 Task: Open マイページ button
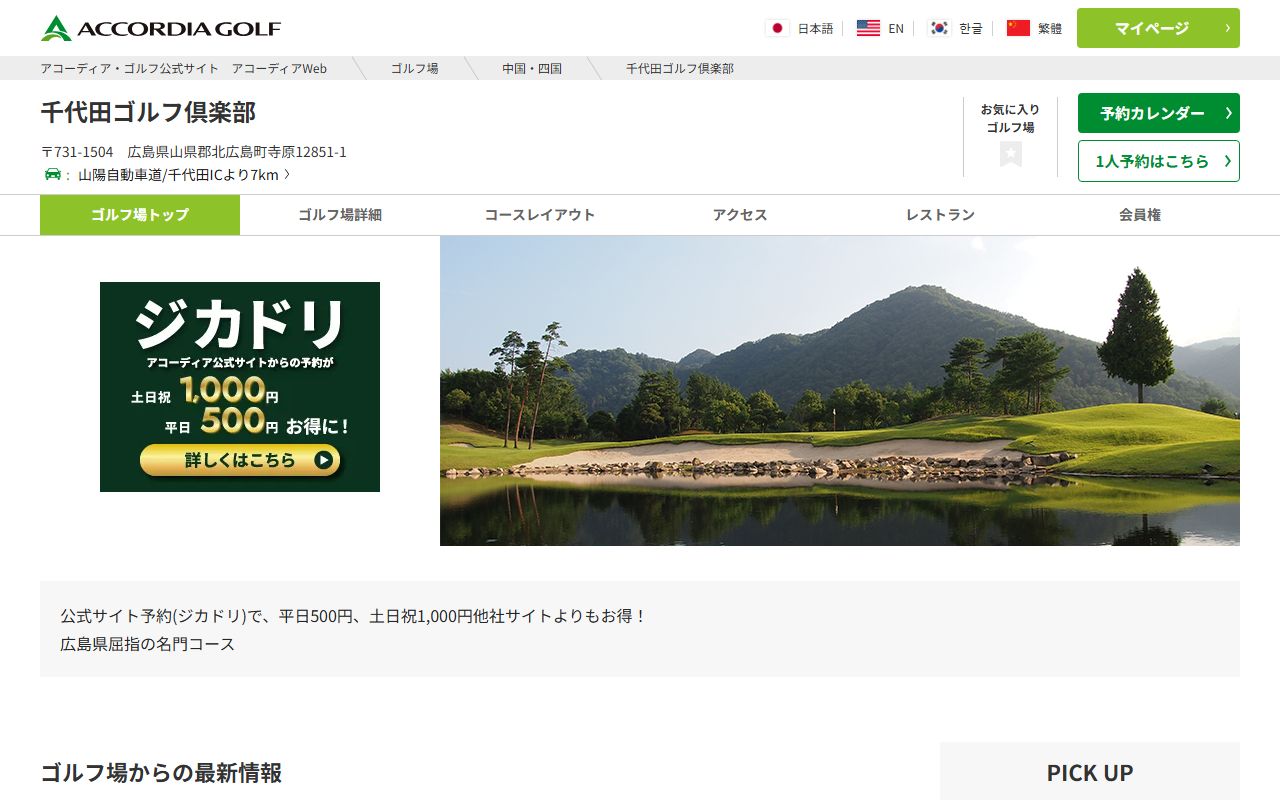point(1158,28)
